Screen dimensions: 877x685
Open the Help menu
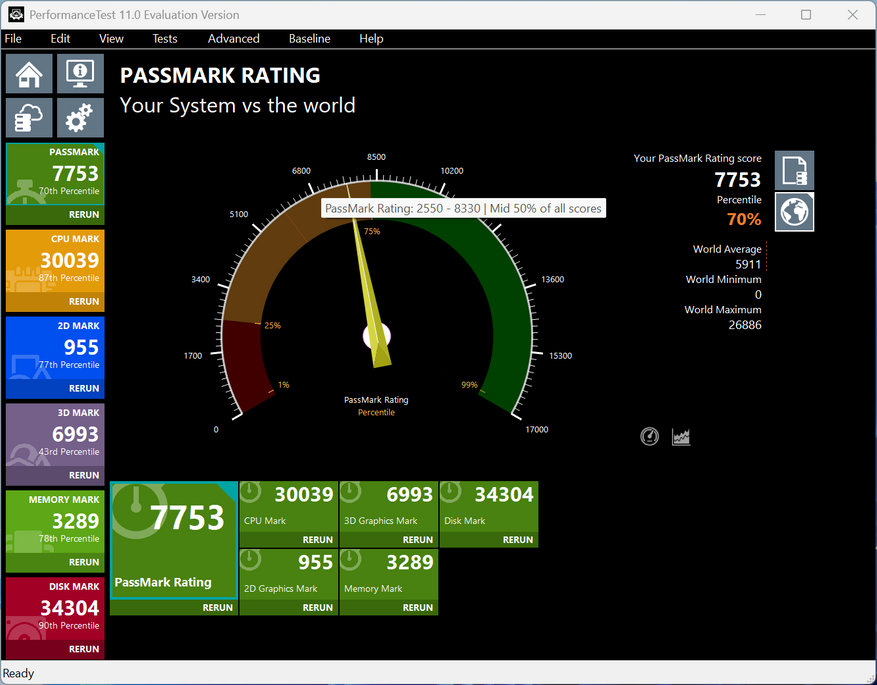point(371,39)
